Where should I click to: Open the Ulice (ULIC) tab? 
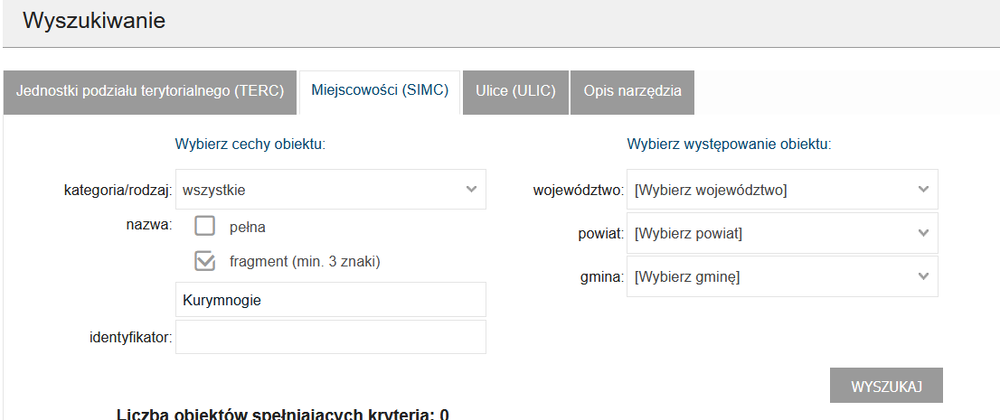515,92
